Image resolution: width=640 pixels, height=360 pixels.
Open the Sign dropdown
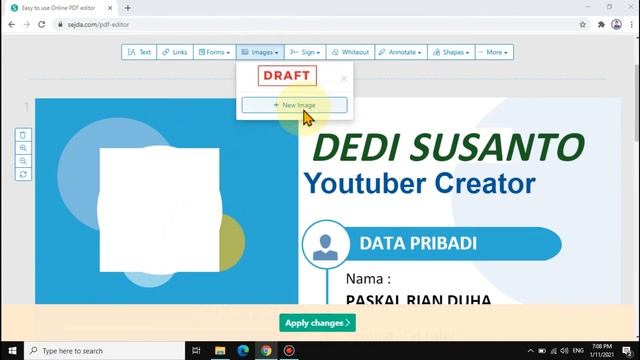(x=305, y=52)
